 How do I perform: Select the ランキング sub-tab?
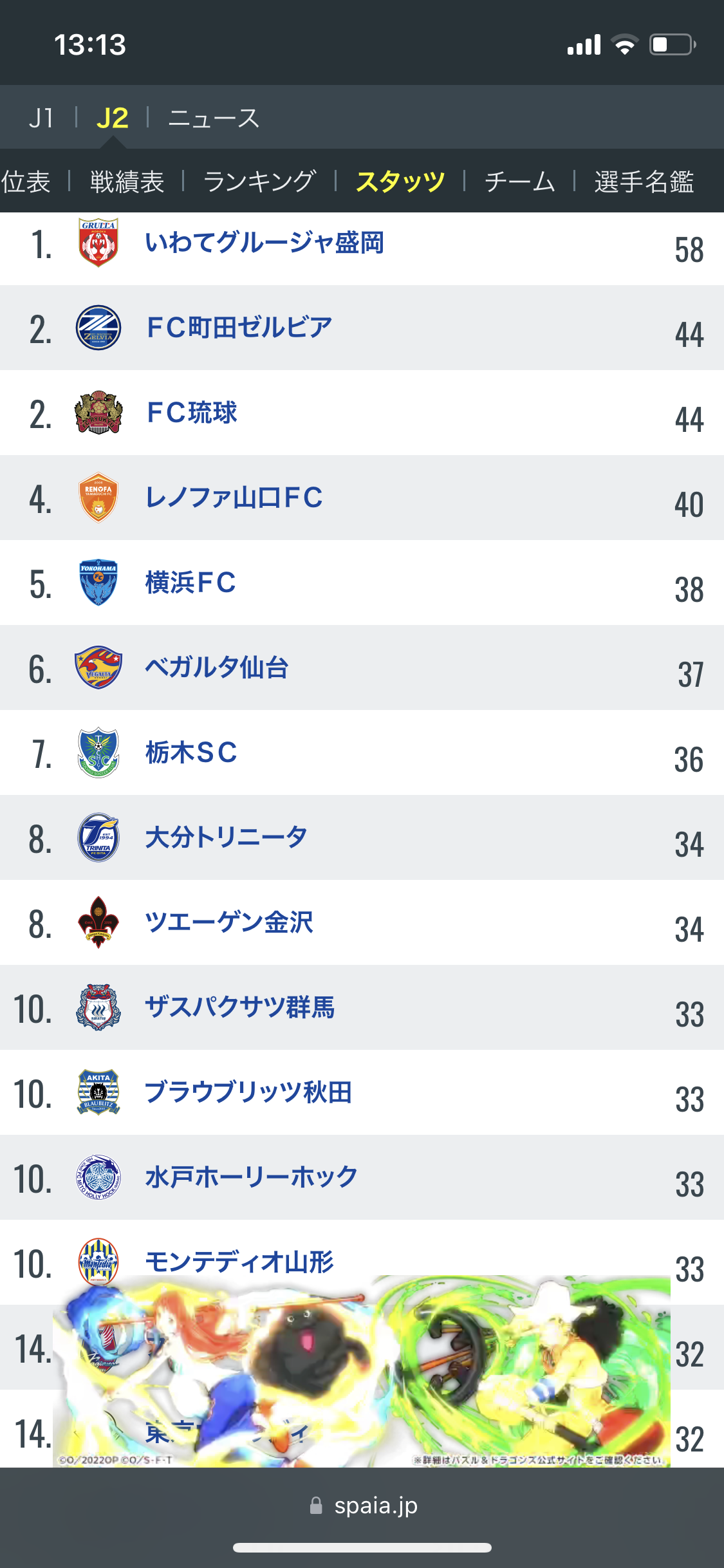click(x=259, y=182)
